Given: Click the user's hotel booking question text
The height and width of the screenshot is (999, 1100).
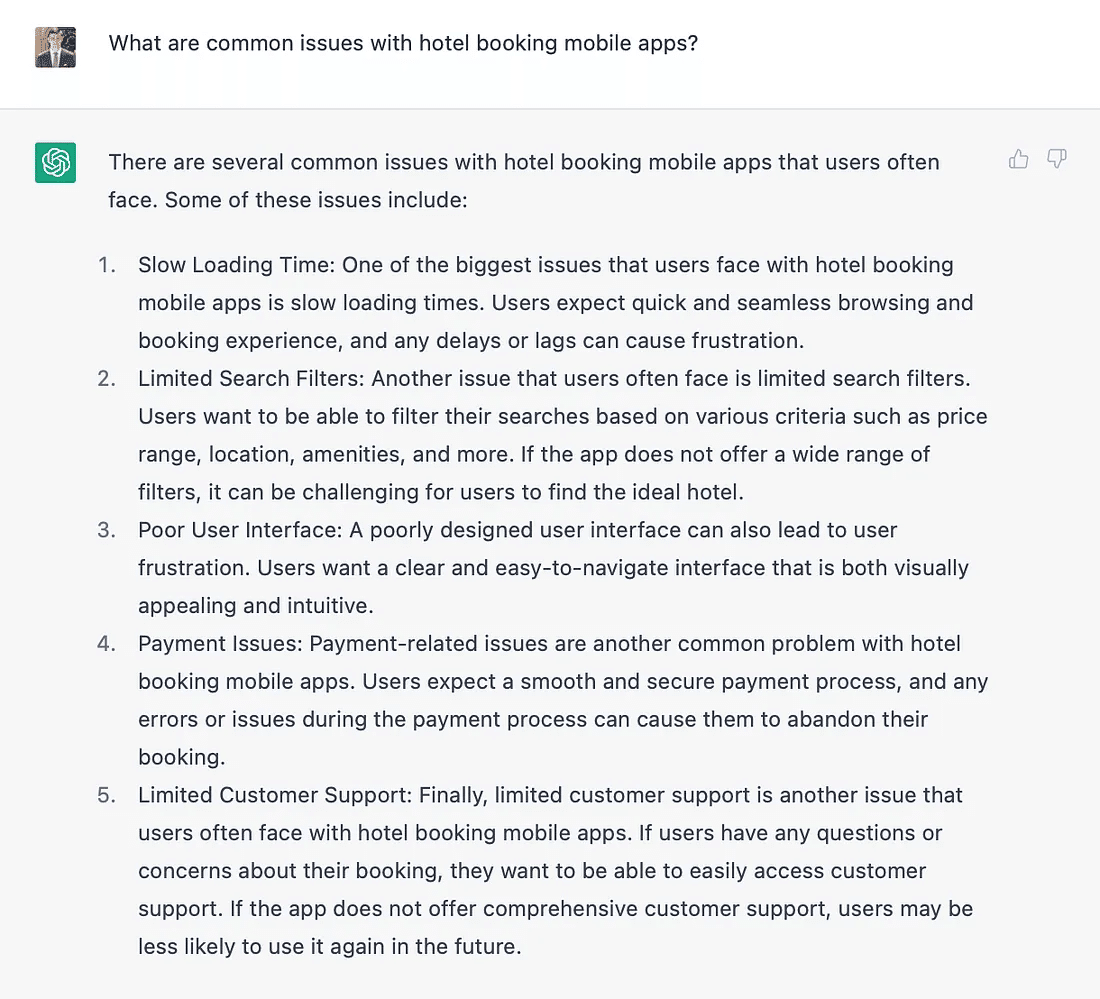Looking at the screenshot, I should point(403,44).
